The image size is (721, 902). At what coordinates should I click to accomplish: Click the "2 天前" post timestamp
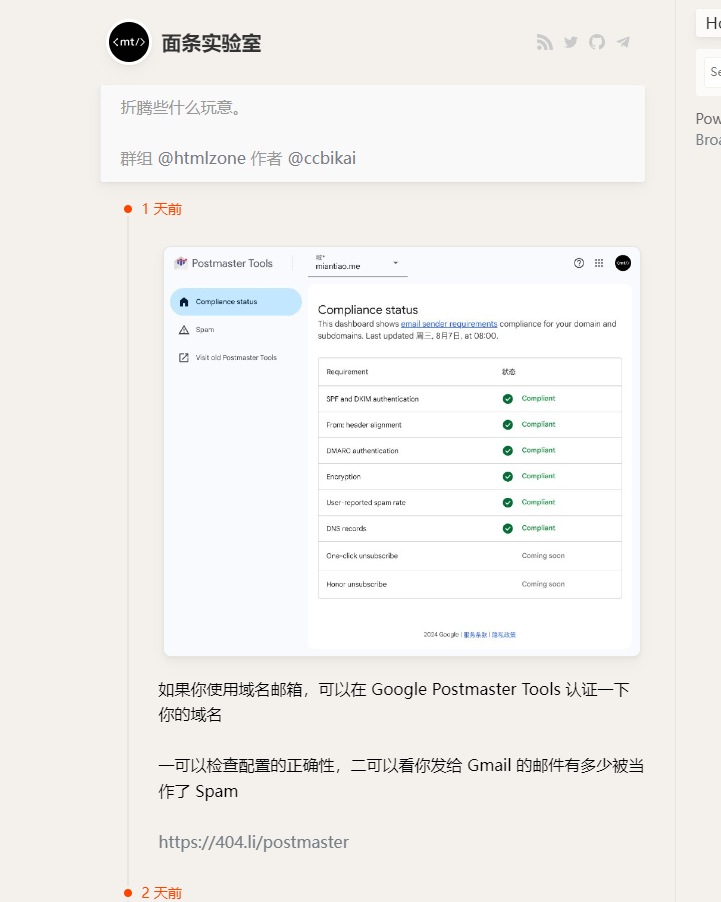coord(161,892)
